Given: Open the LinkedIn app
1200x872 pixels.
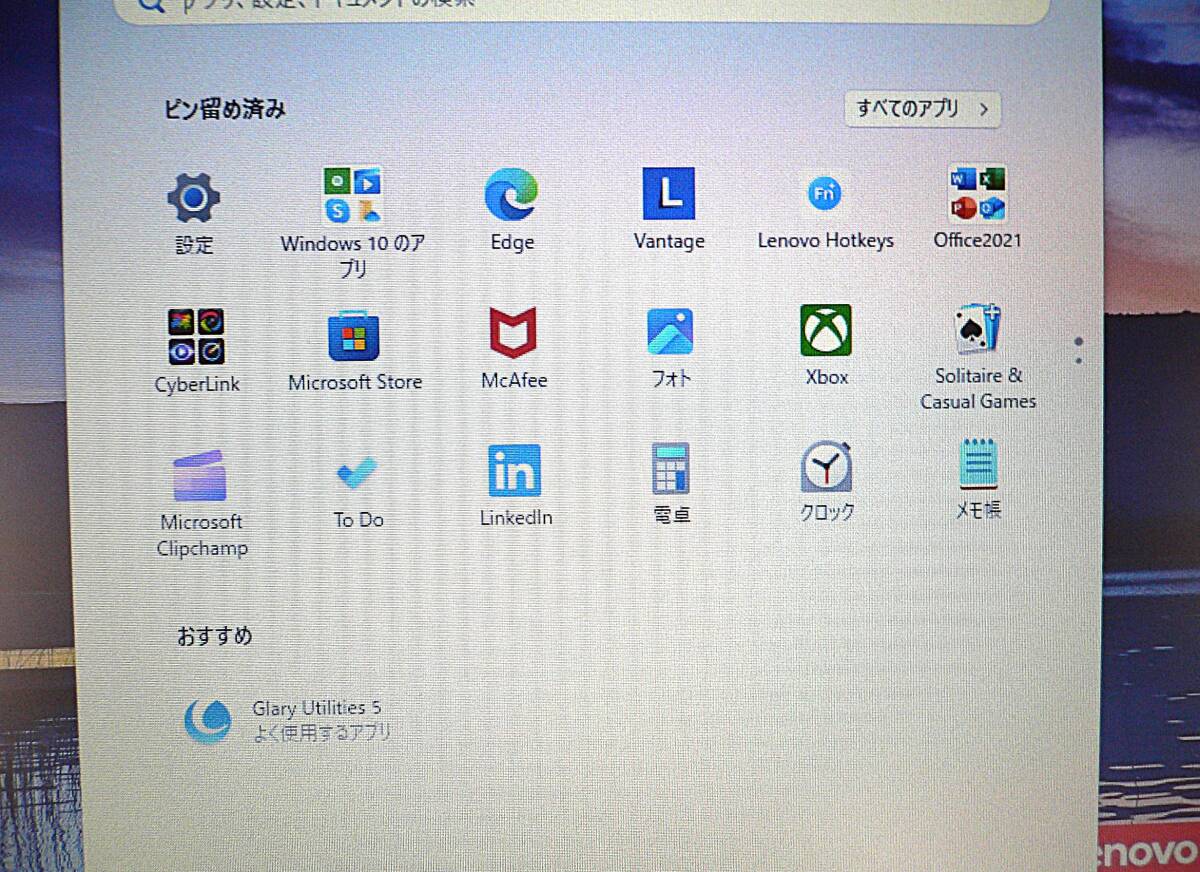Looking at the screenshot, I should coord(515,486).
